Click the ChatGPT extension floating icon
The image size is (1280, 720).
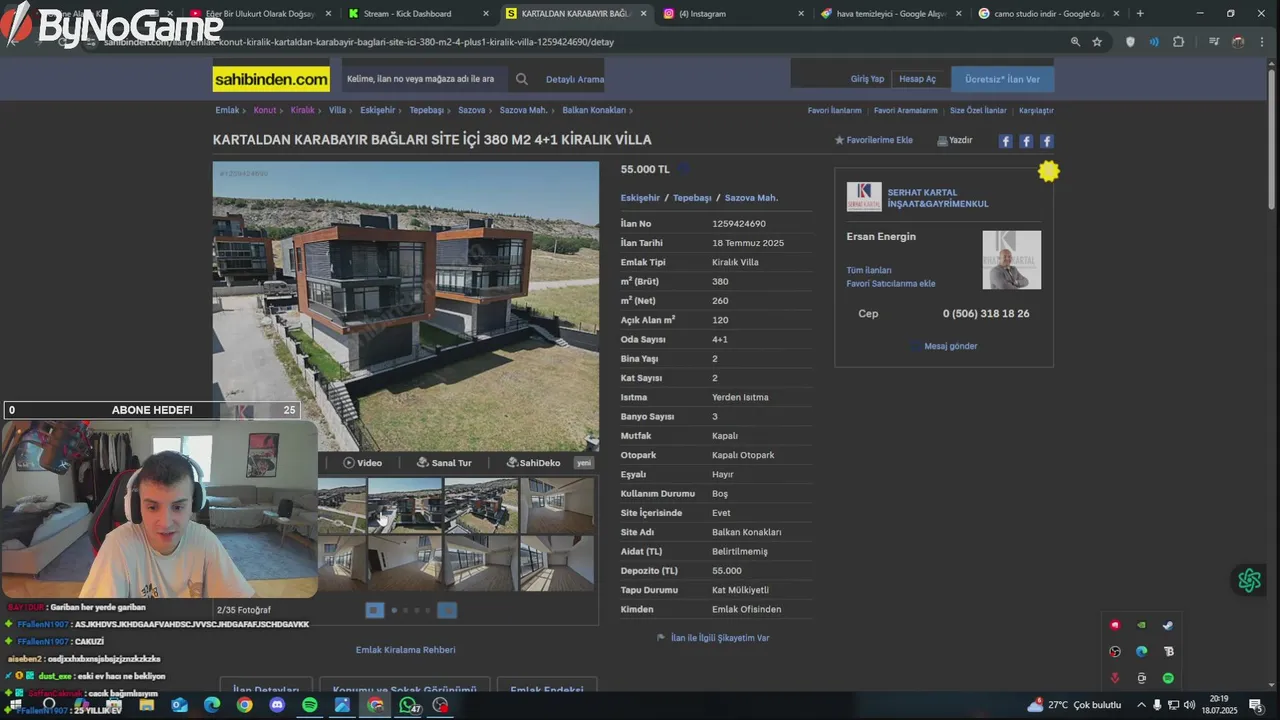[x=1249, y=580]
